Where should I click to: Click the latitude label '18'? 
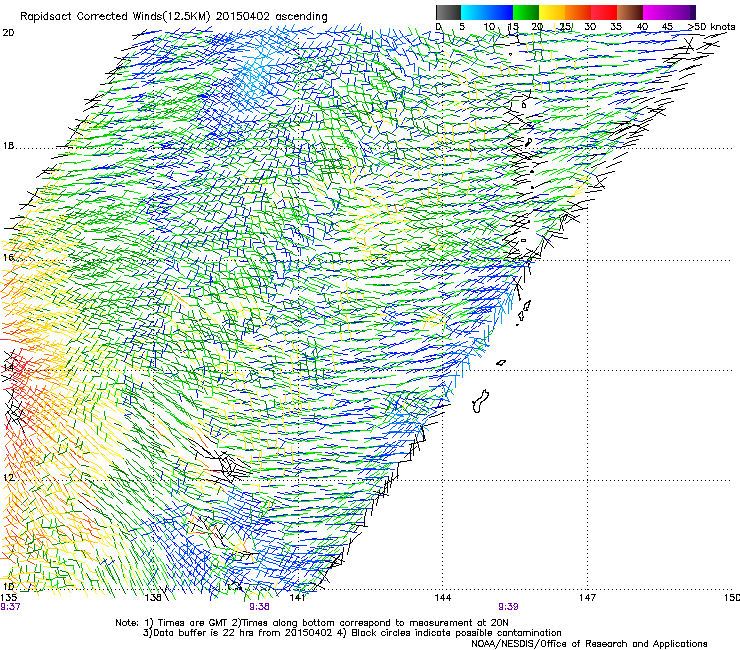point(8,146)
